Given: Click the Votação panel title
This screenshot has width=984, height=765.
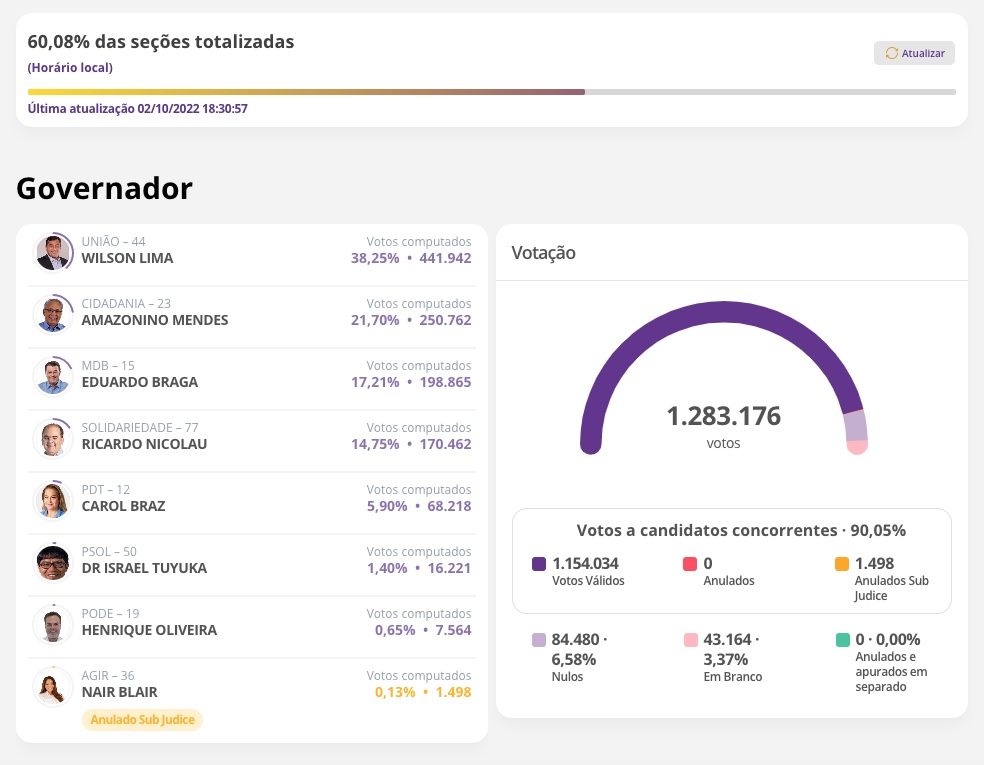Looking at the screenshot, I should click(543, 252).
